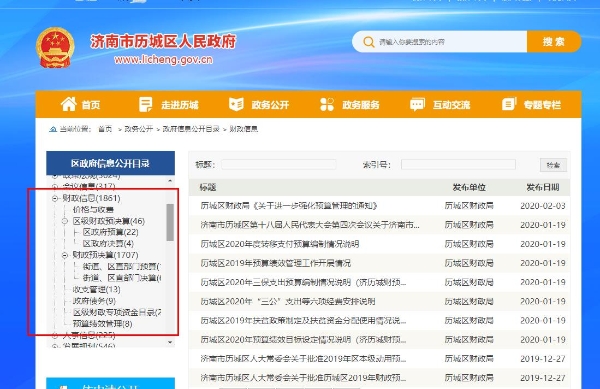The width and height of the screenshot is (600, 389).
Task: Go to 政府信息公开目录 in the breadcrumb
Action: (191, 129)
